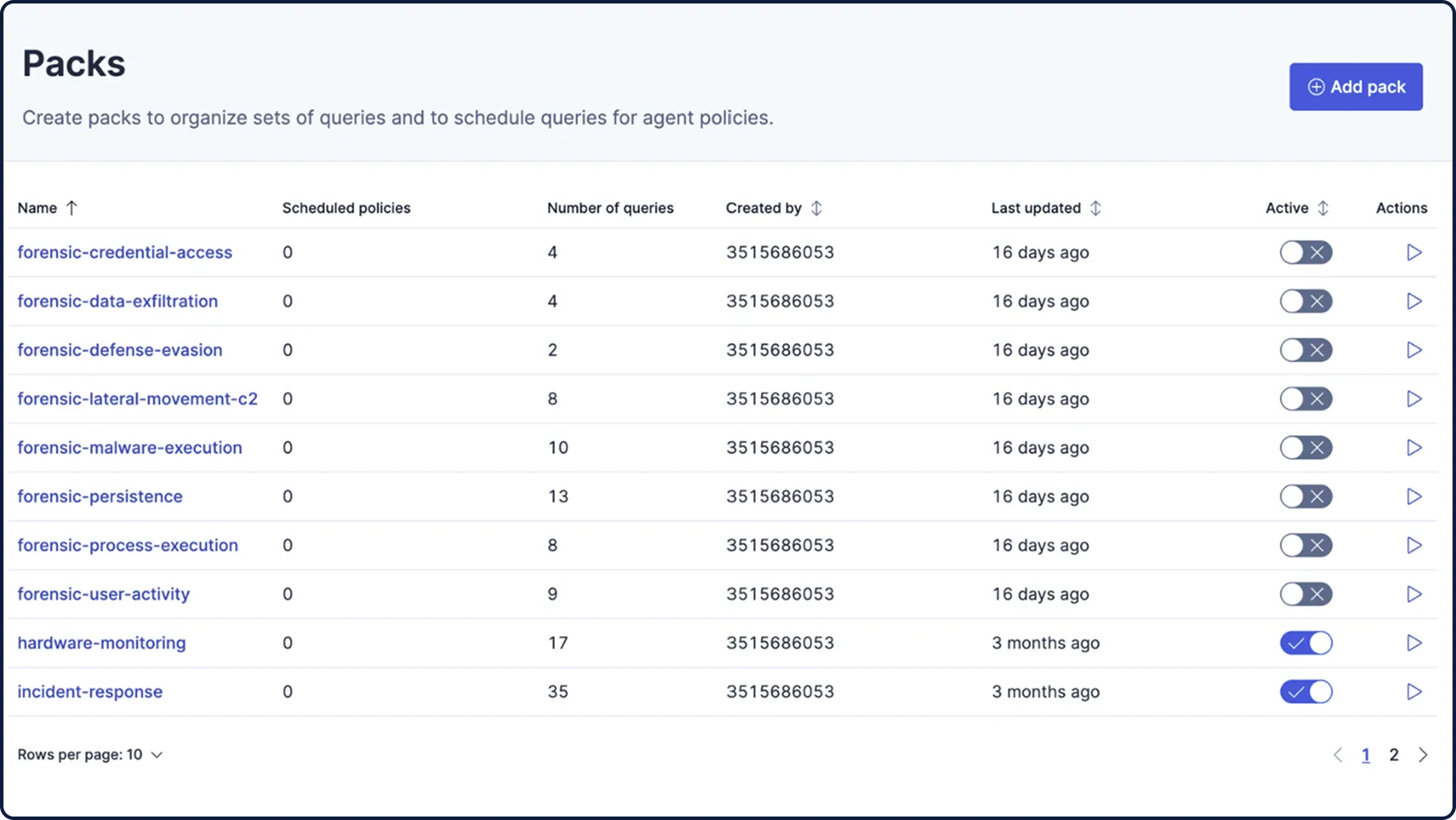Click play icon for forensic-defense-evasion pack
The image size is (1456, 820).
point(1414,350)
